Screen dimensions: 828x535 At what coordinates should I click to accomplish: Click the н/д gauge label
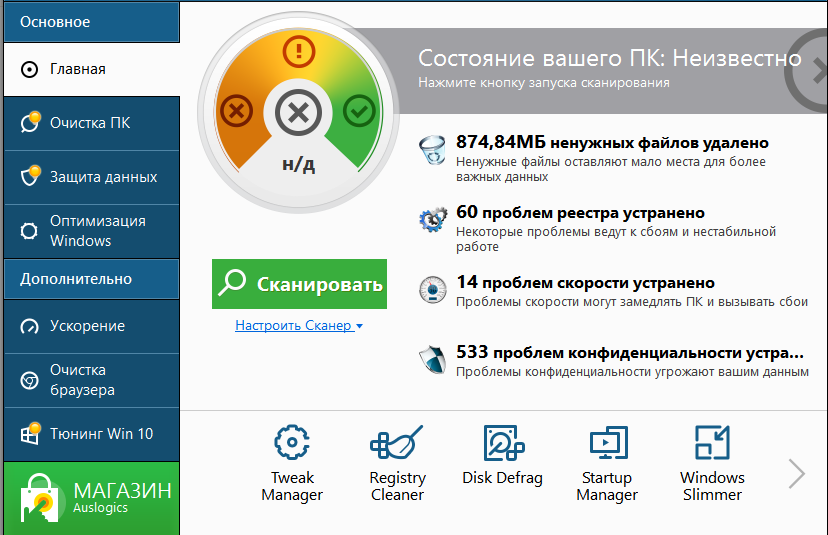click(x=298, y=164)
